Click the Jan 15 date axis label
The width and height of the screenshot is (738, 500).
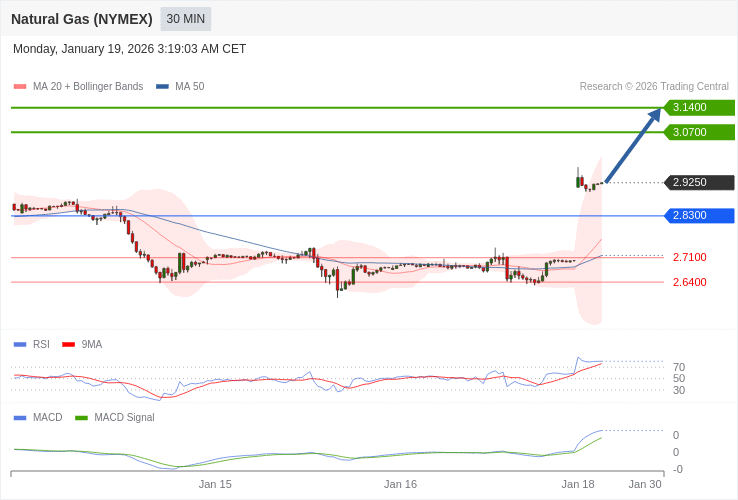coord(215,484)
